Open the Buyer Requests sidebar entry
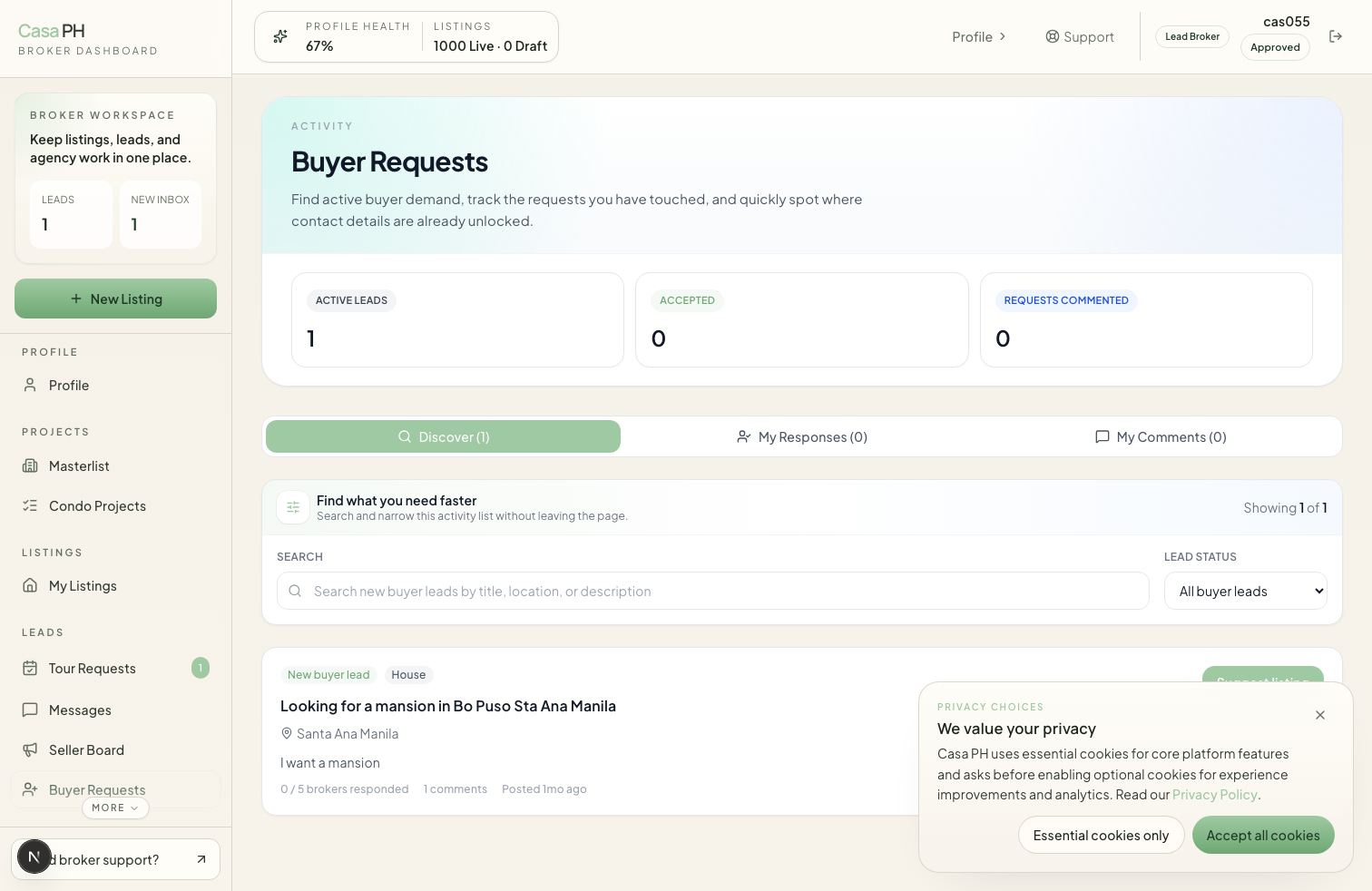The width and height of the screenshot is (1372, 891). (96, 789)
